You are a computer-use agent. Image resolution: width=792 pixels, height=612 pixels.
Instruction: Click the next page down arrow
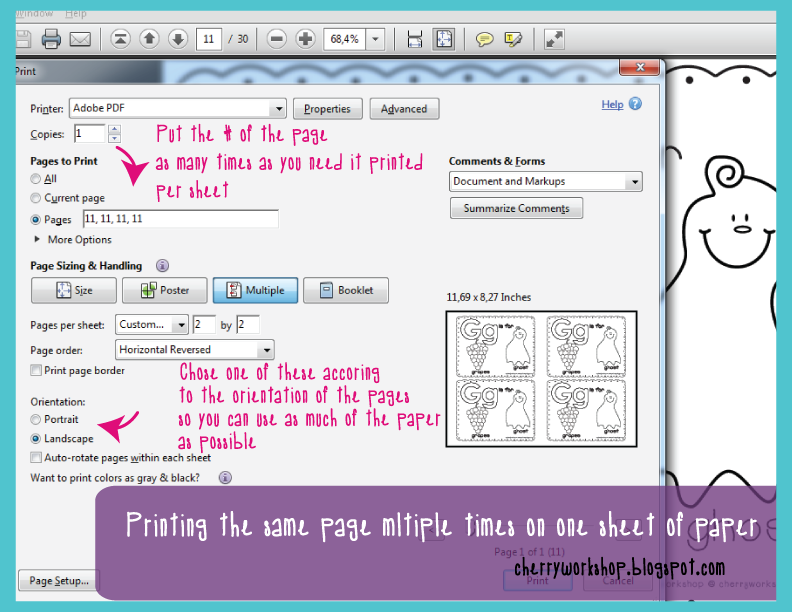click(178, 39)
